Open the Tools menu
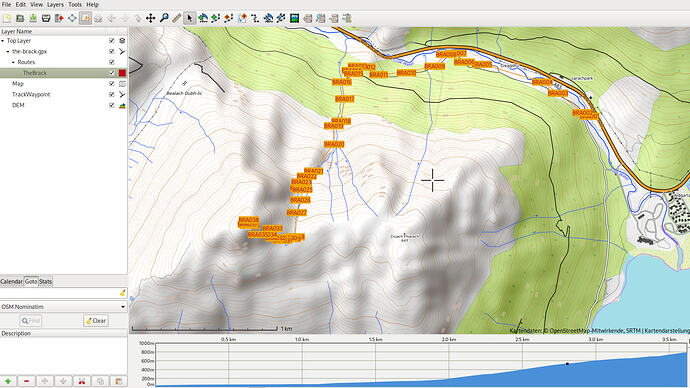690x388 pixels. coord(75,4)
